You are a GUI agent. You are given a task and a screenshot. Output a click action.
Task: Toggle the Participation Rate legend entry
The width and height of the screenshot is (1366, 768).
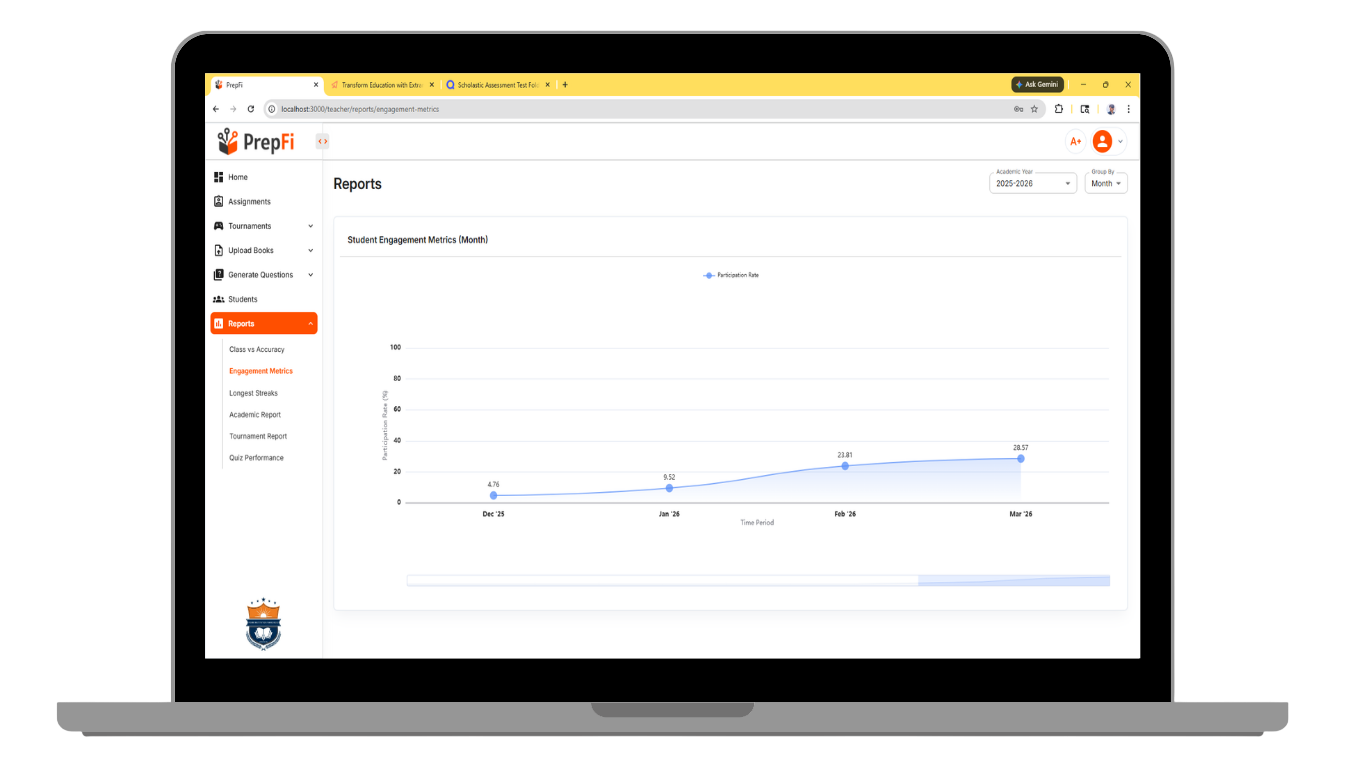point(731,275)
